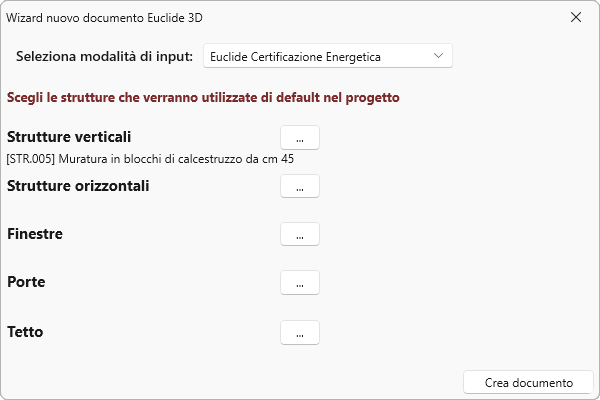Screen dimensions: 600x400
Task: Open the input mode combo box
Action: pos(327,56)
